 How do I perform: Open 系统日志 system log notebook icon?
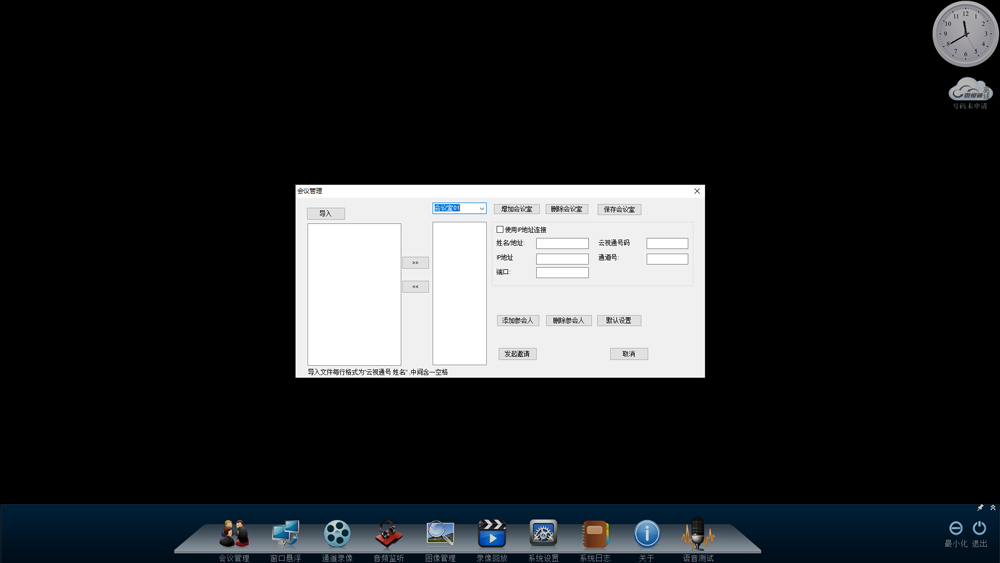[x=595, y=534]
